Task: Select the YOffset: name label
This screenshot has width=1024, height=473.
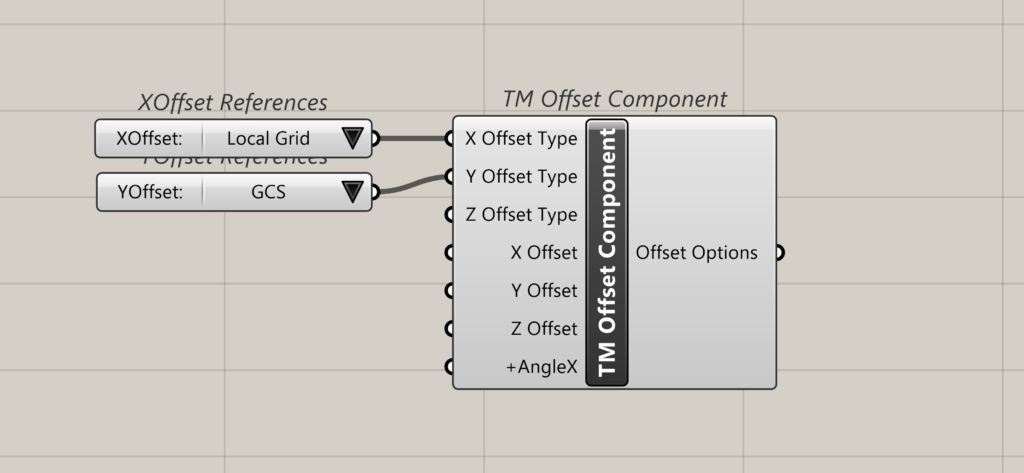Action: (150, 192)
